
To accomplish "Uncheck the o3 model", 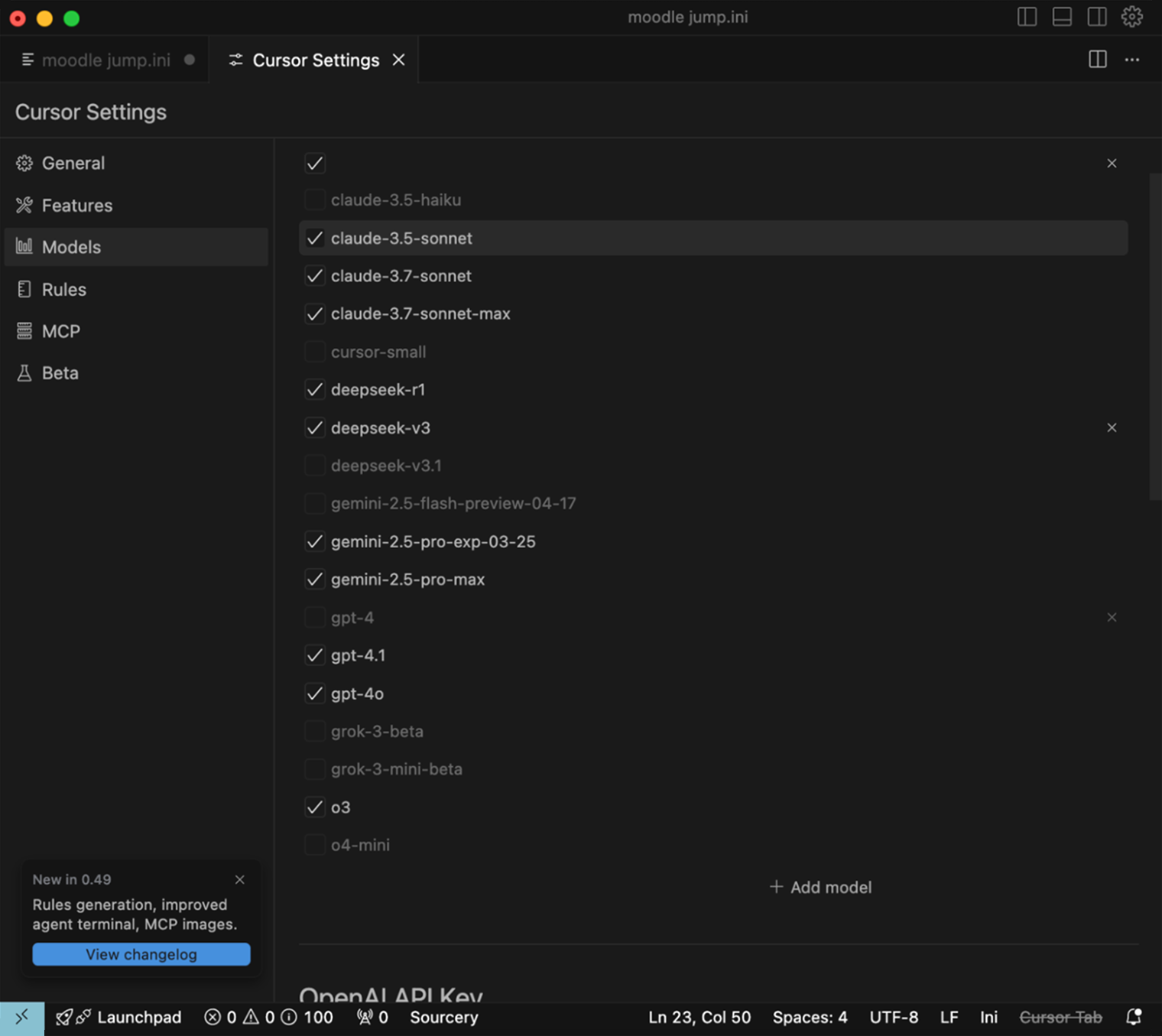I will [x=315, y=807].
